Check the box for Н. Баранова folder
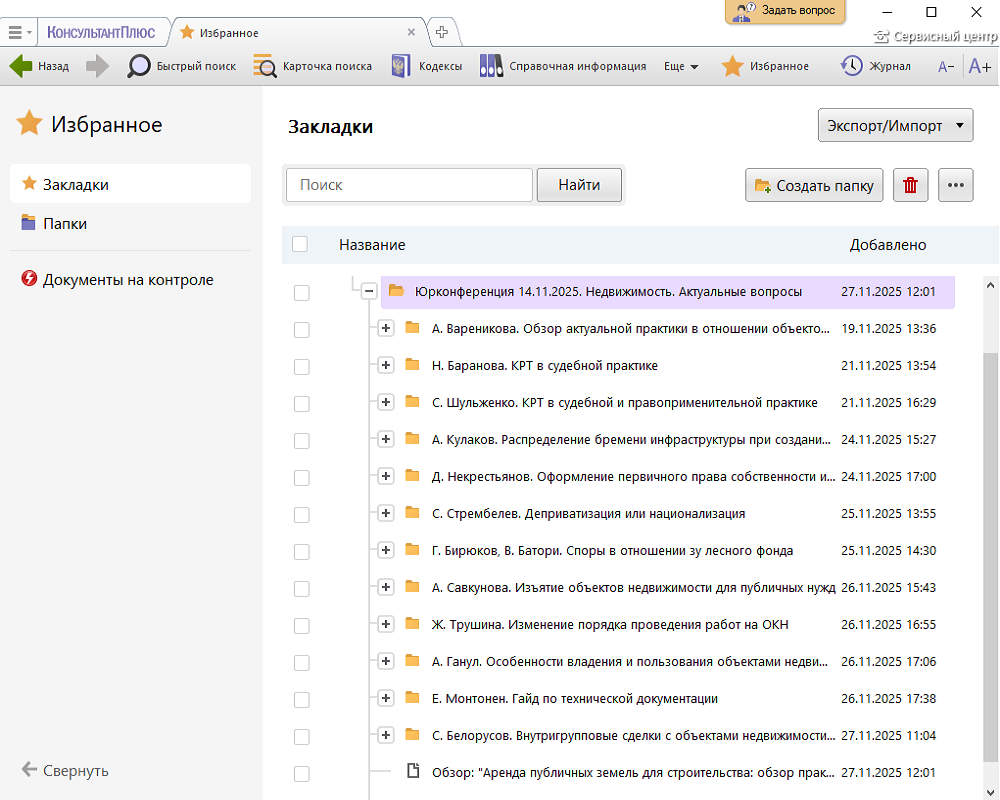Screen dimensions: 1000x800 tap(301, 367)
